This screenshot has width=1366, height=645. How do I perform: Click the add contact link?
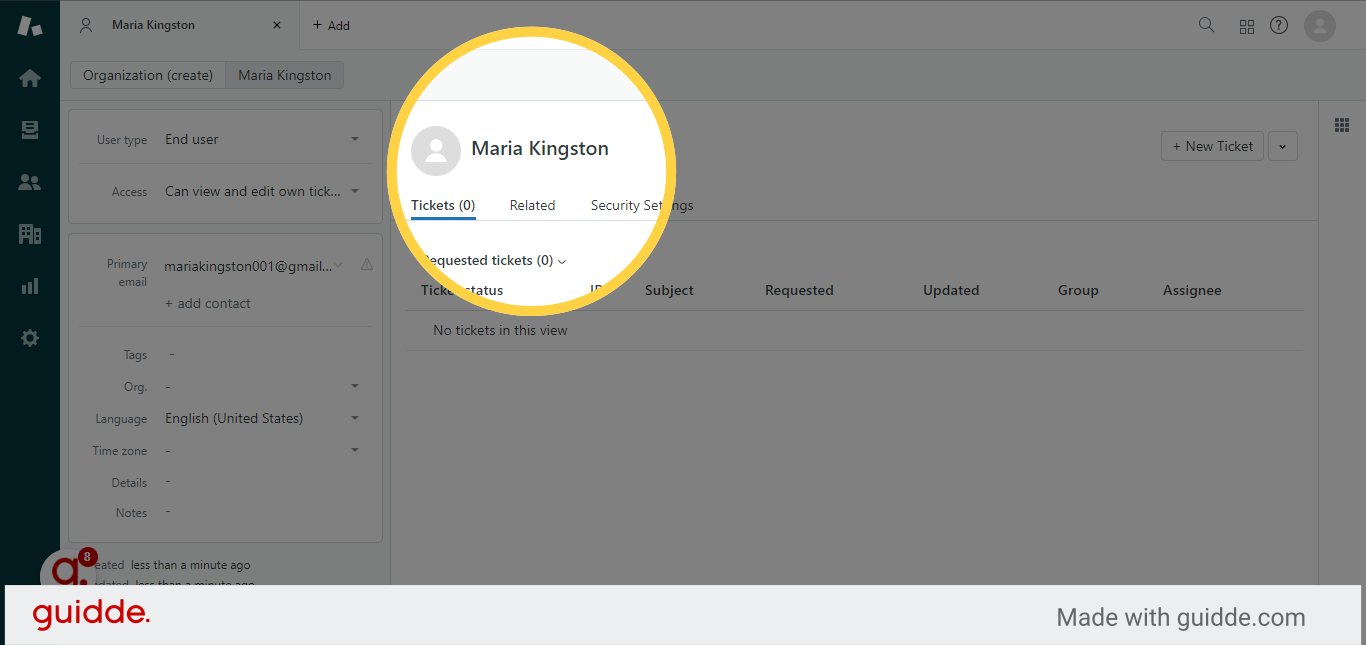click(x=208, y=303)
